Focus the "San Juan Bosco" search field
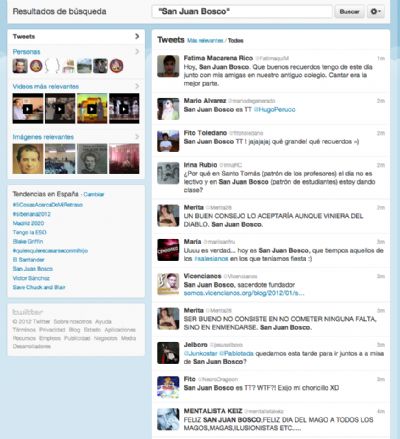The image size is (400, 439). [242, 12]
